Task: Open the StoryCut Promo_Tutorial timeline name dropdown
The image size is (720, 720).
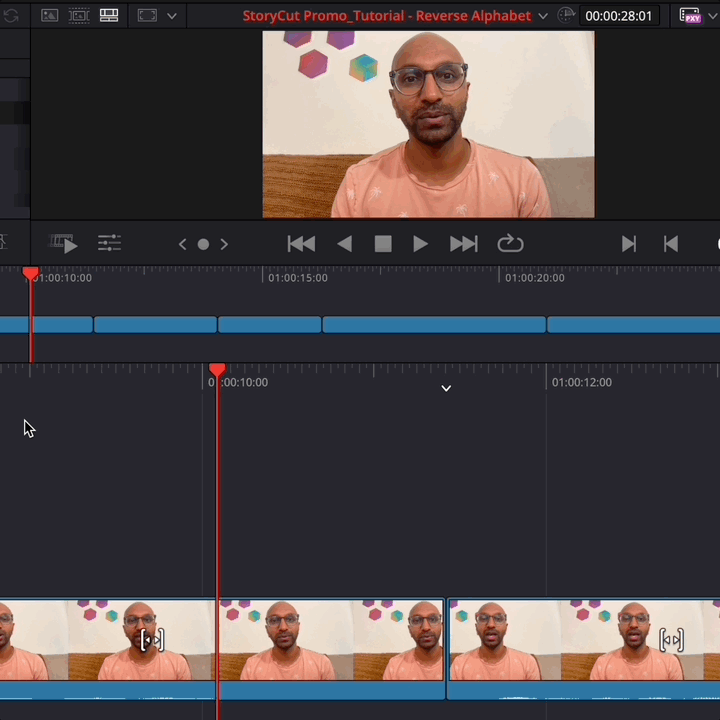Action: (x=543, y=16)
